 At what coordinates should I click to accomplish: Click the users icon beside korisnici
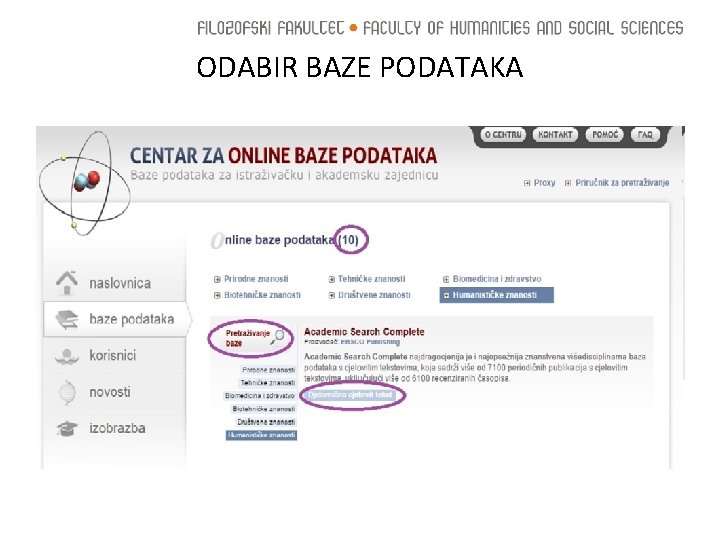pyautogui.click(x=67, y=356)
